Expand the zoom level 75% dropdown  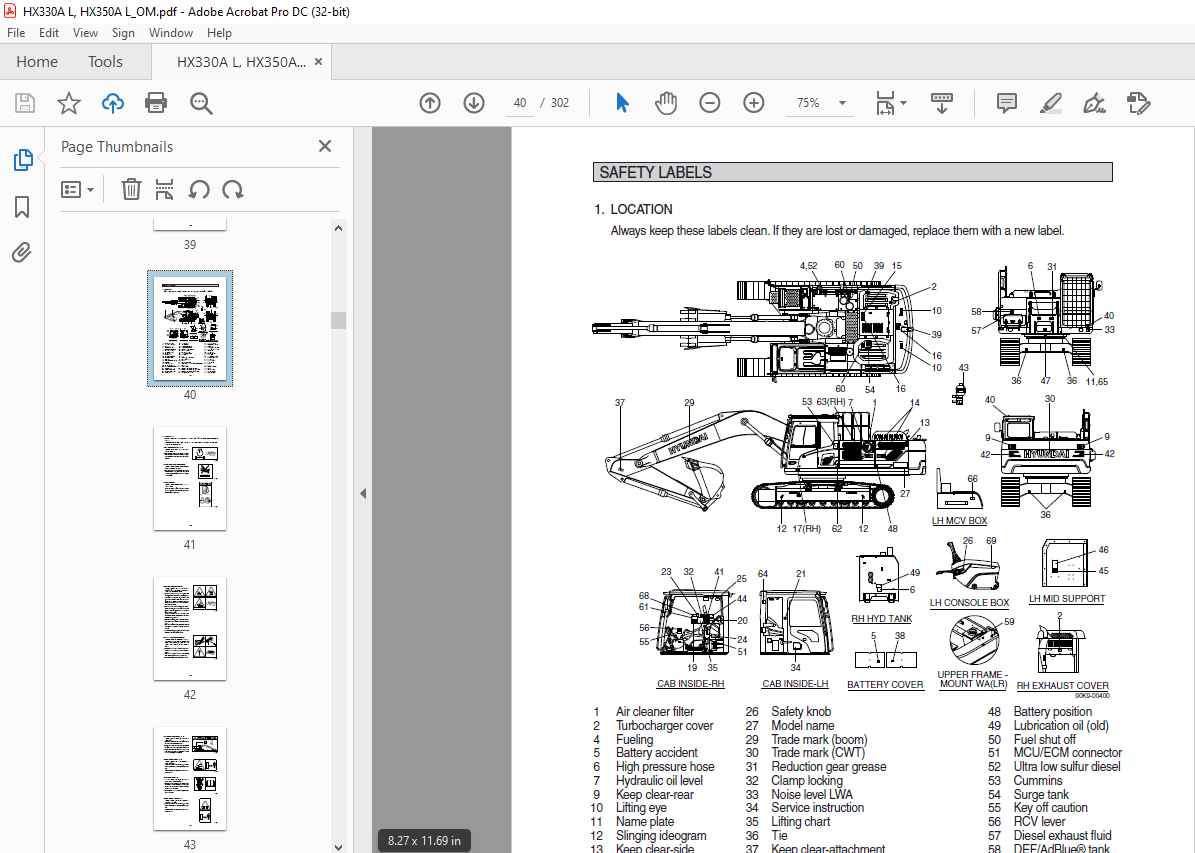tap(842, 103)
